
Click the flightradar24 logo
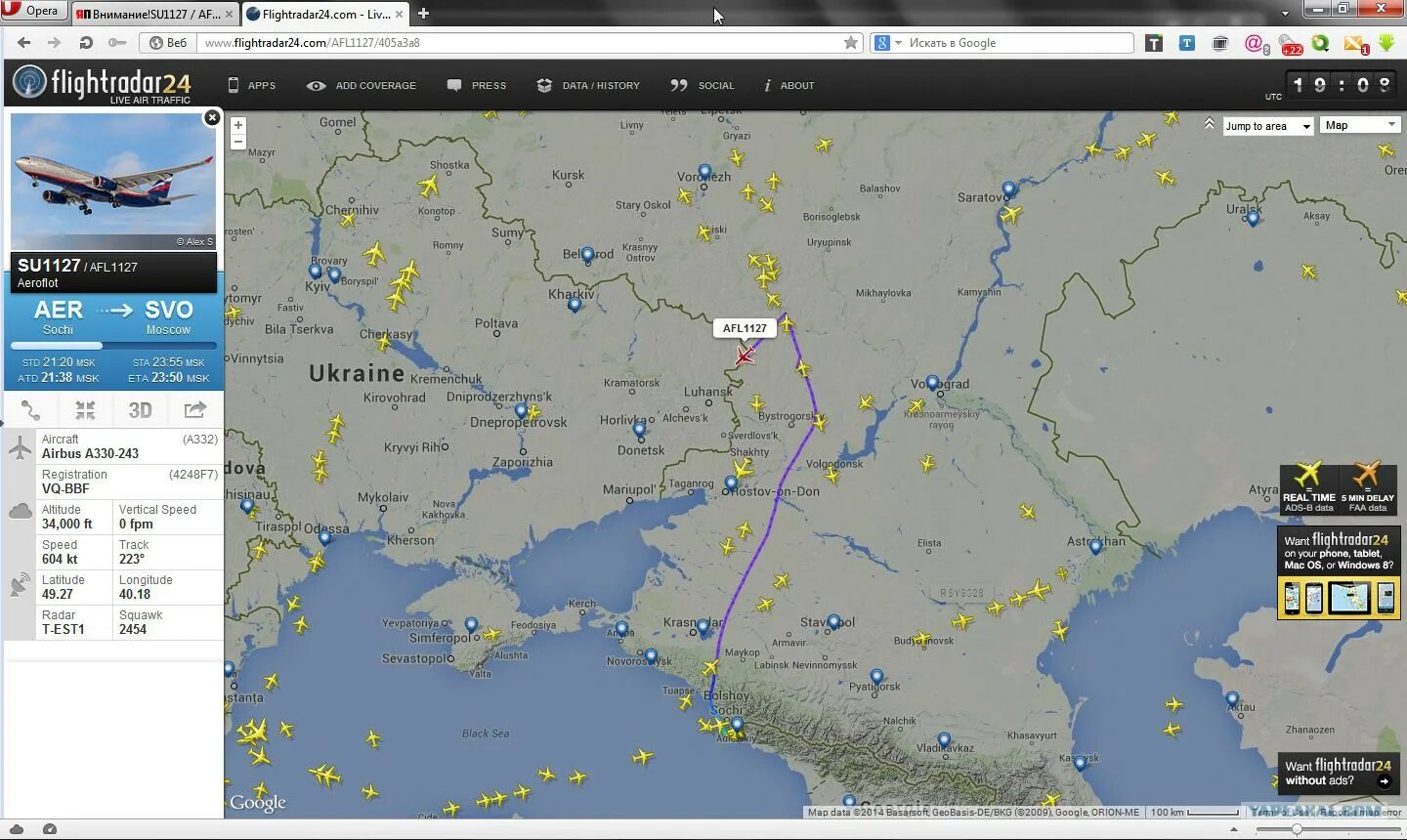coord(102,84)
